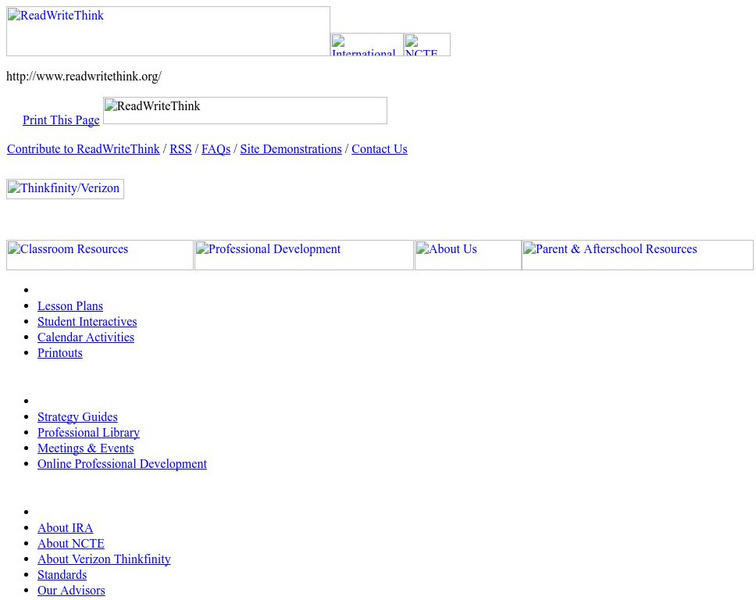Image resolution: width=756 pixels, height=600 pixels.
Task: Open the RSS link
Action: click(x=181, y=149)
